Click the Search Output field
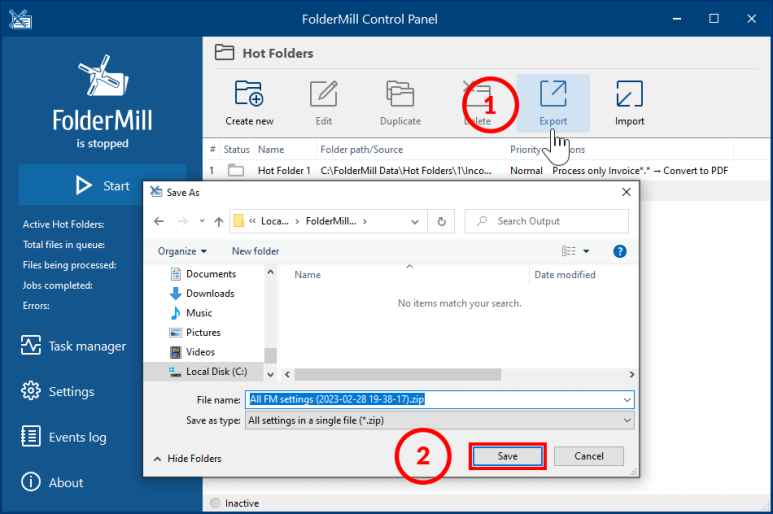 555,221
